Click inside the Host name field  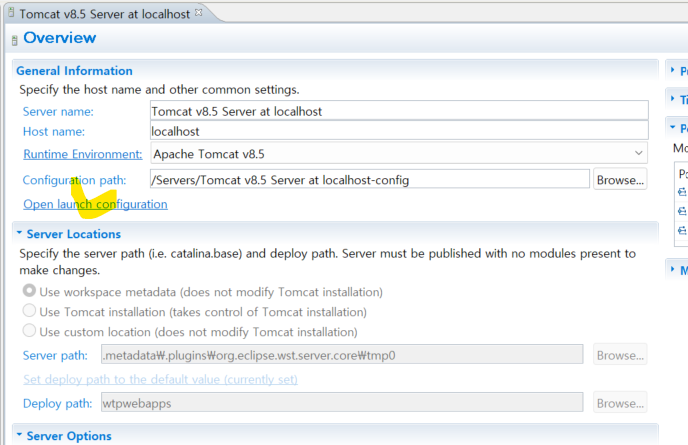click(399, 131)
